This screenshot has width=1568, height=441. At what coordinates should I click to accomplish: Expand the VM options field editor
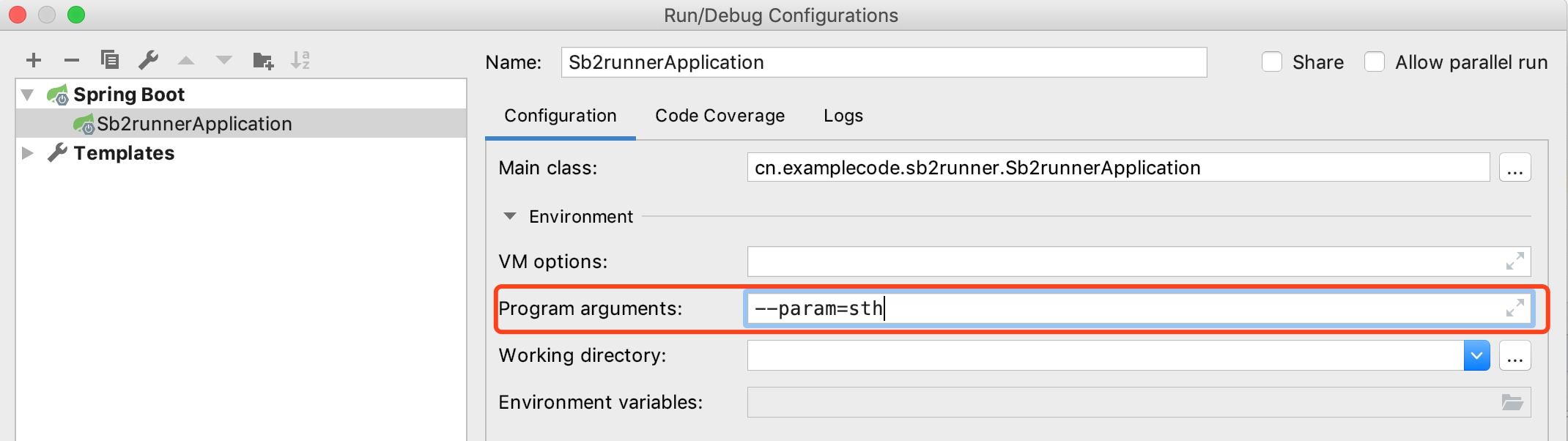[x=1515, y=261]
